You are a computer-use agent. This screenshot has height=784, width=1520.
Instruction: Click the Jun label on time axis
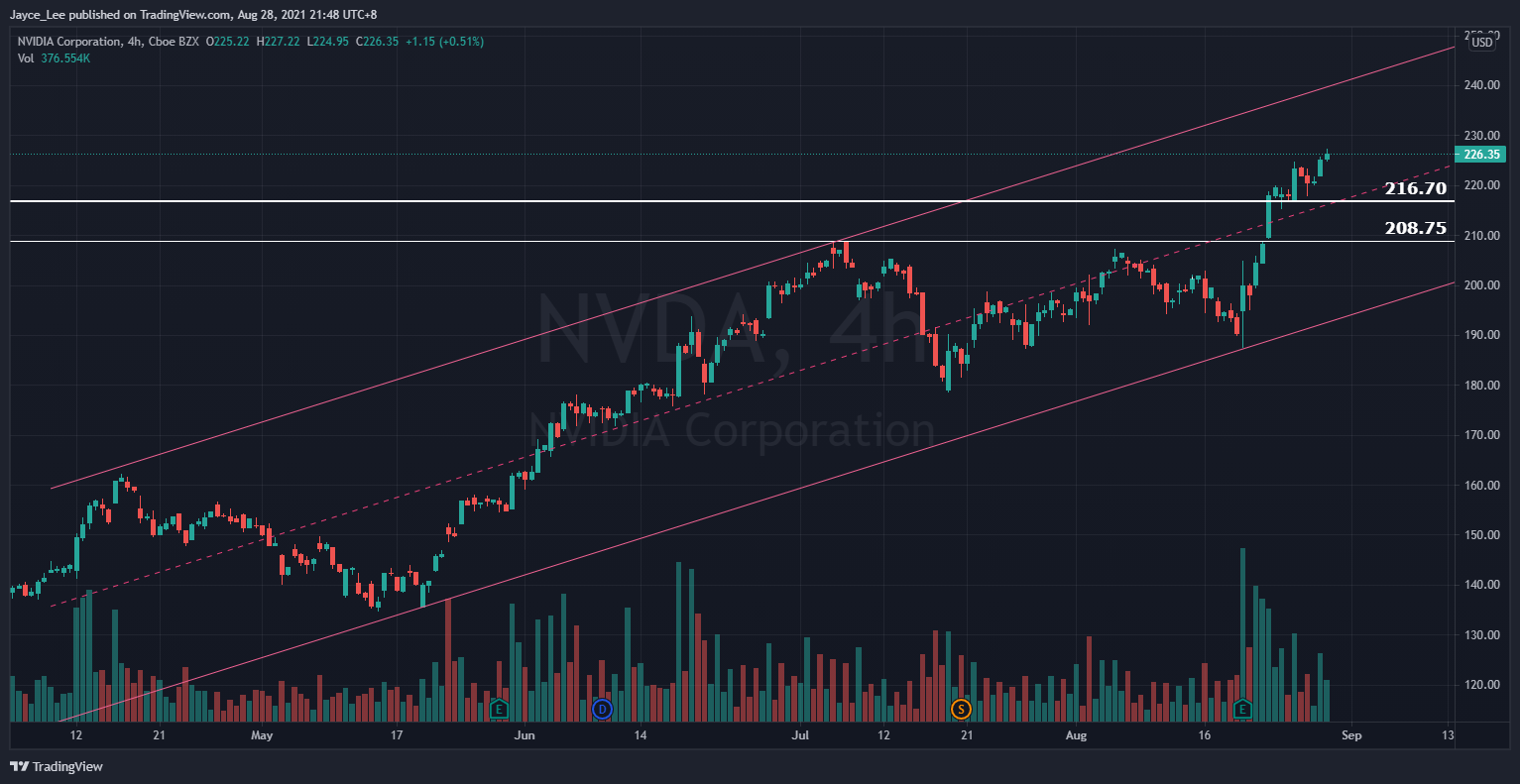[525, 735]
